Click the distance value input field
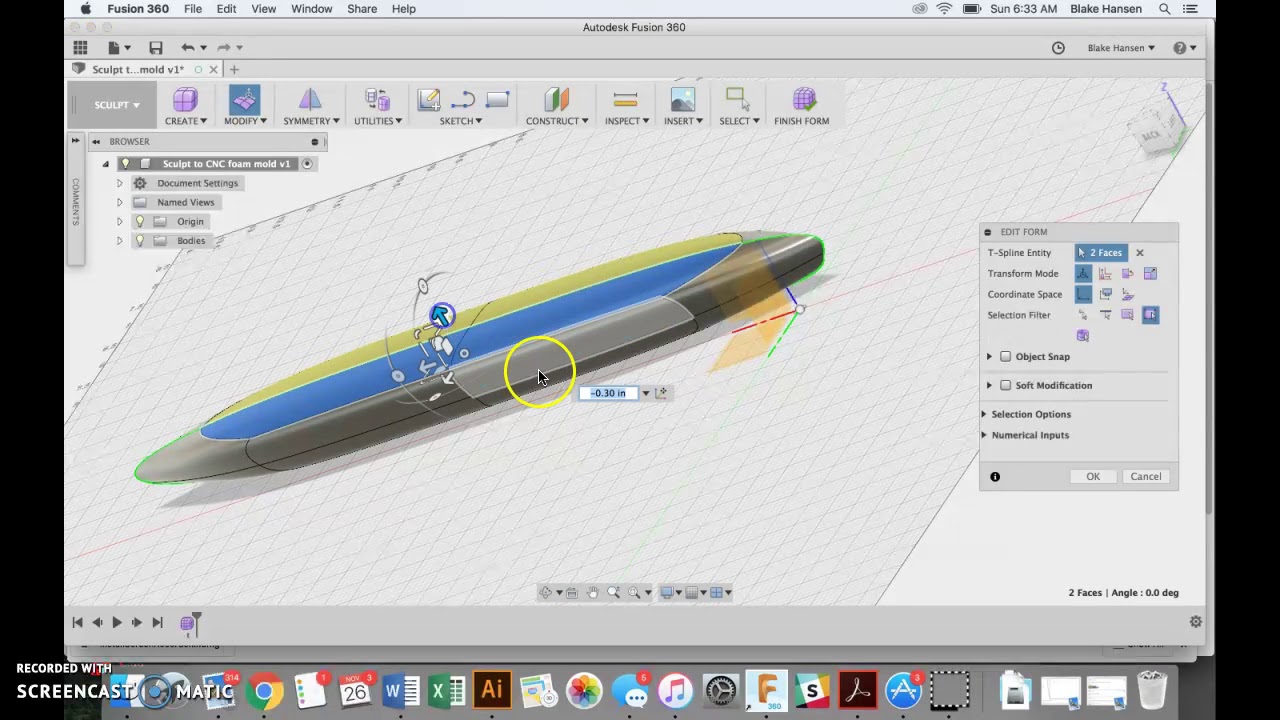This screenshot has height=720, width=1280. click(608, 393)
